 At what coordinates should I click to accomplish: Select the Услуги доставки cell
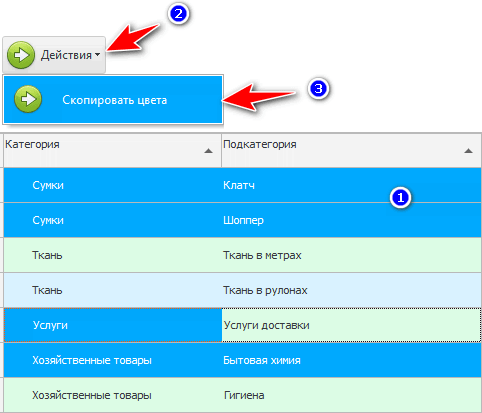pos(351,325)
